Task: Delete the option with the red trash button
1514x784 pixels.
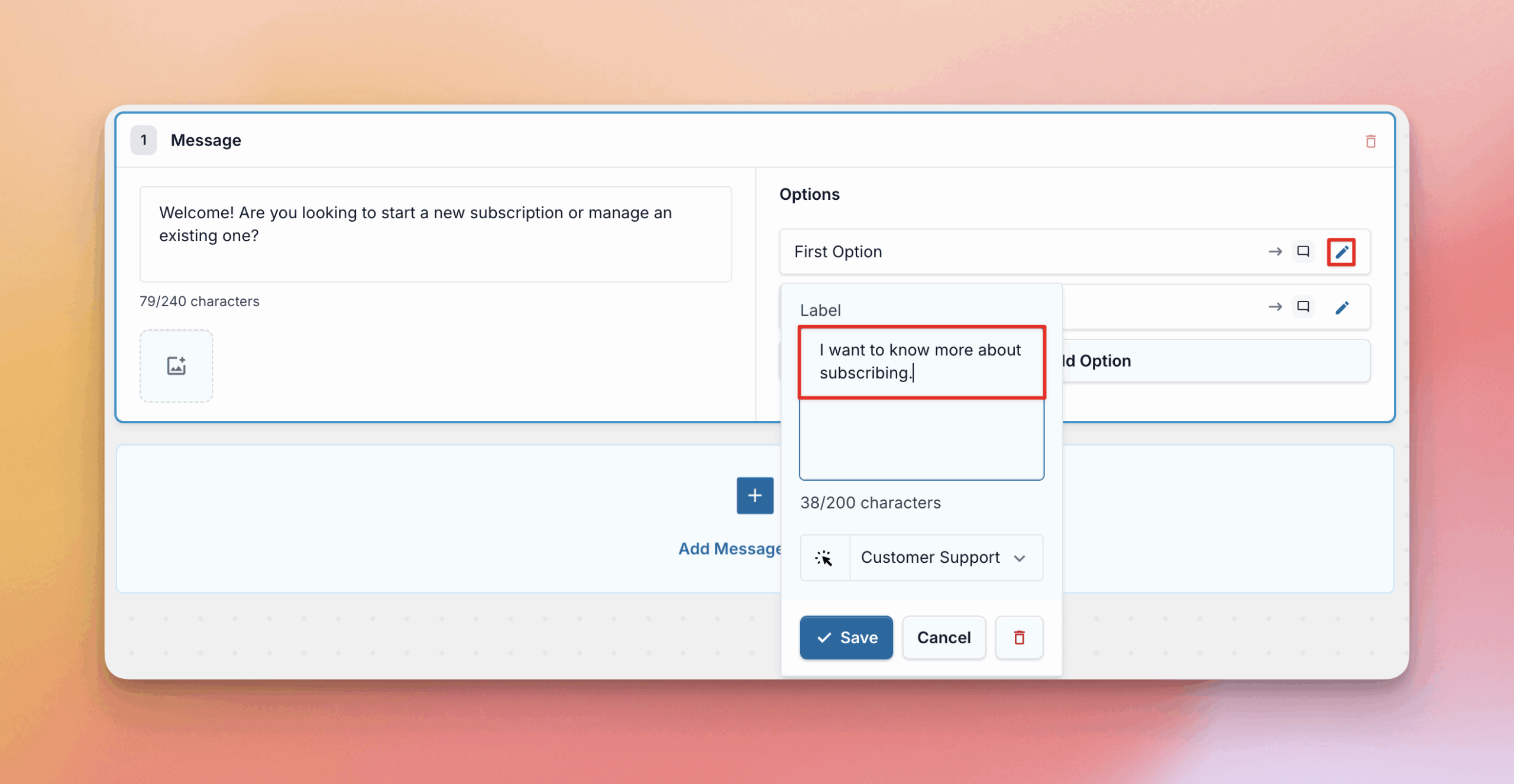Action: pyautogui.click(x=1019, y=637)
